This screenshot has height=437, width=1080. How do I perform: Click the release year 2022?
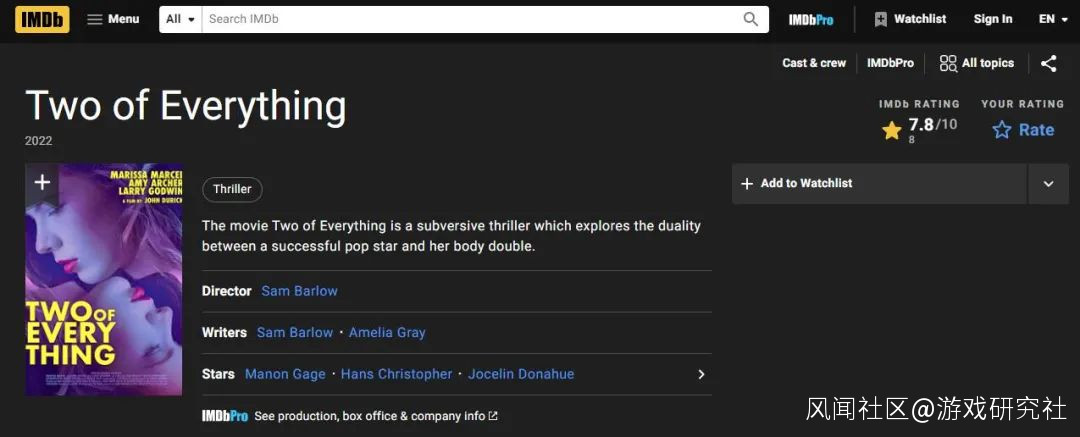pyautogui.click(x=39, y=141)
